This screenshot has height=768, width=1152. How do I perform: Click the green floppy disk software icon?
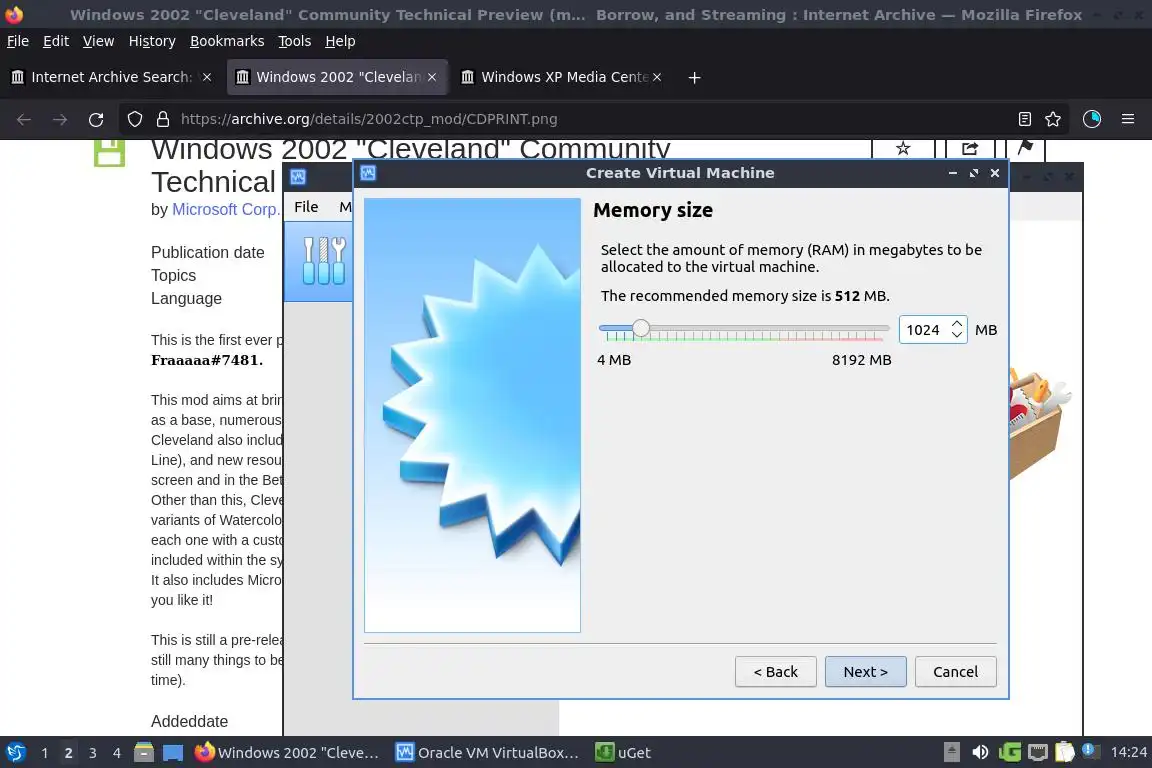click(109, 152)
